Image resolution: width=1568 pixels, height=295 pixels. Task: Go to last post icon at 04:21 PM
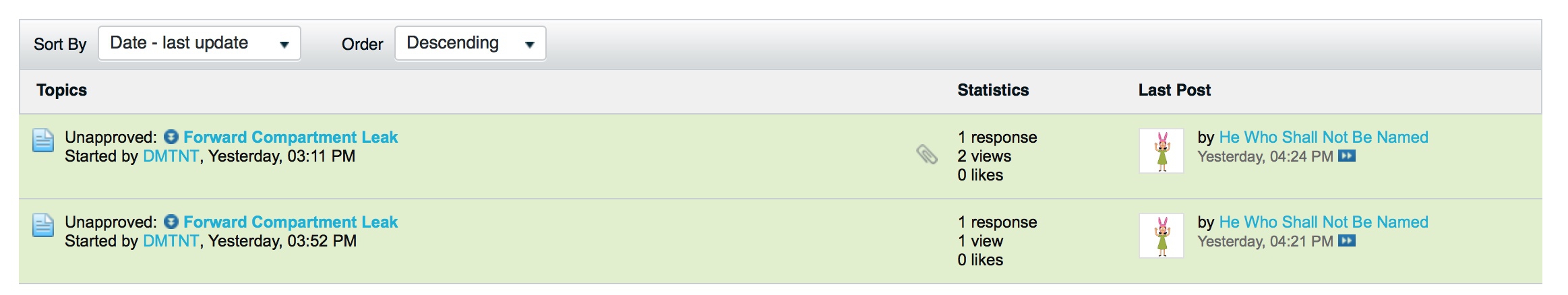pos(1347,241)
